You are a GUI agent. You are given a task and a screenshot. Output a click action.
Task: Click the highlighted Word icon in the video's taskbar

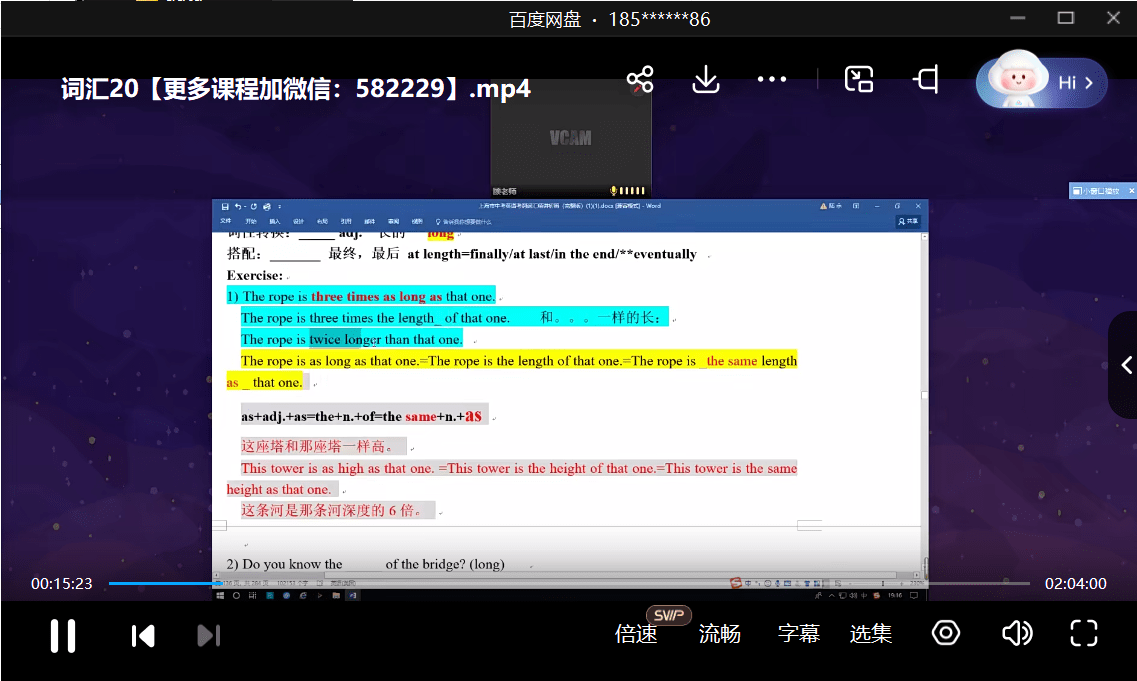click(x=352, y=595)
